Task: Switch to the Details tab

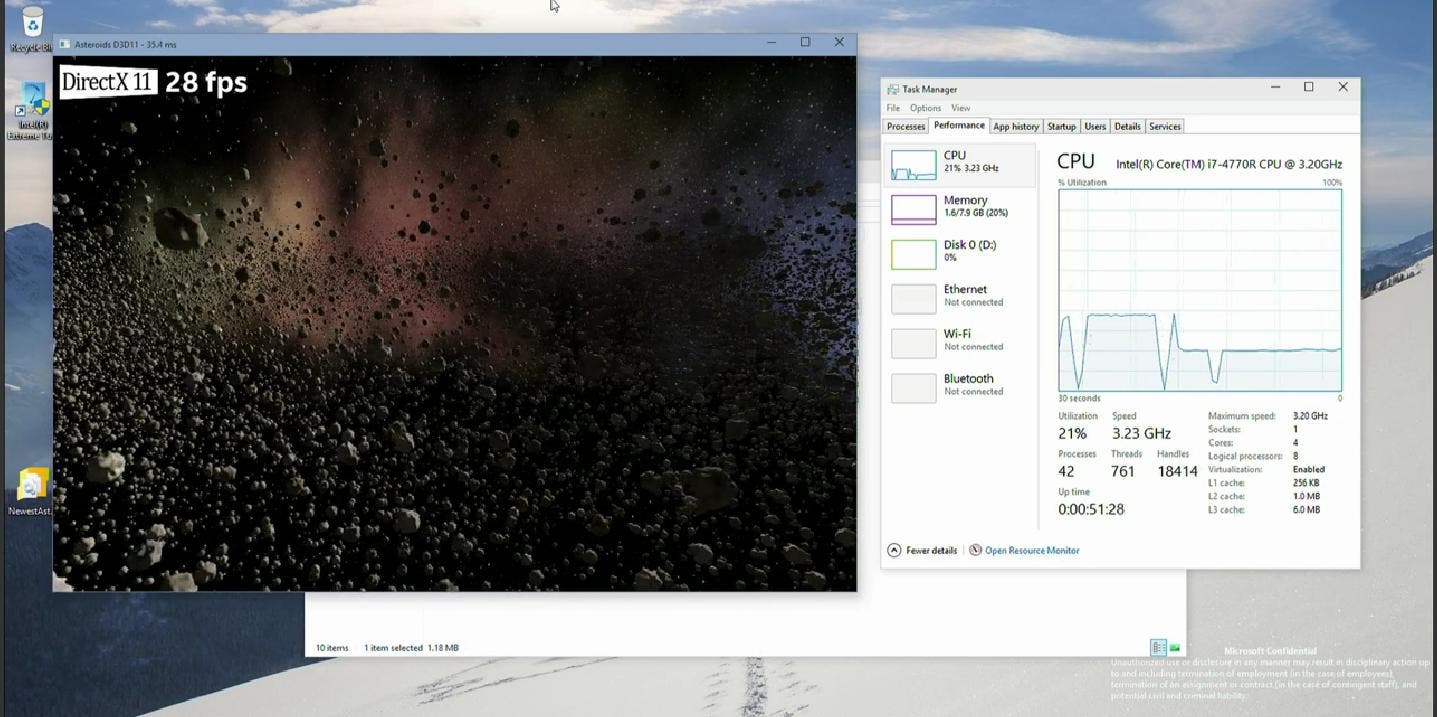Action: click(x=1127, y=126)
